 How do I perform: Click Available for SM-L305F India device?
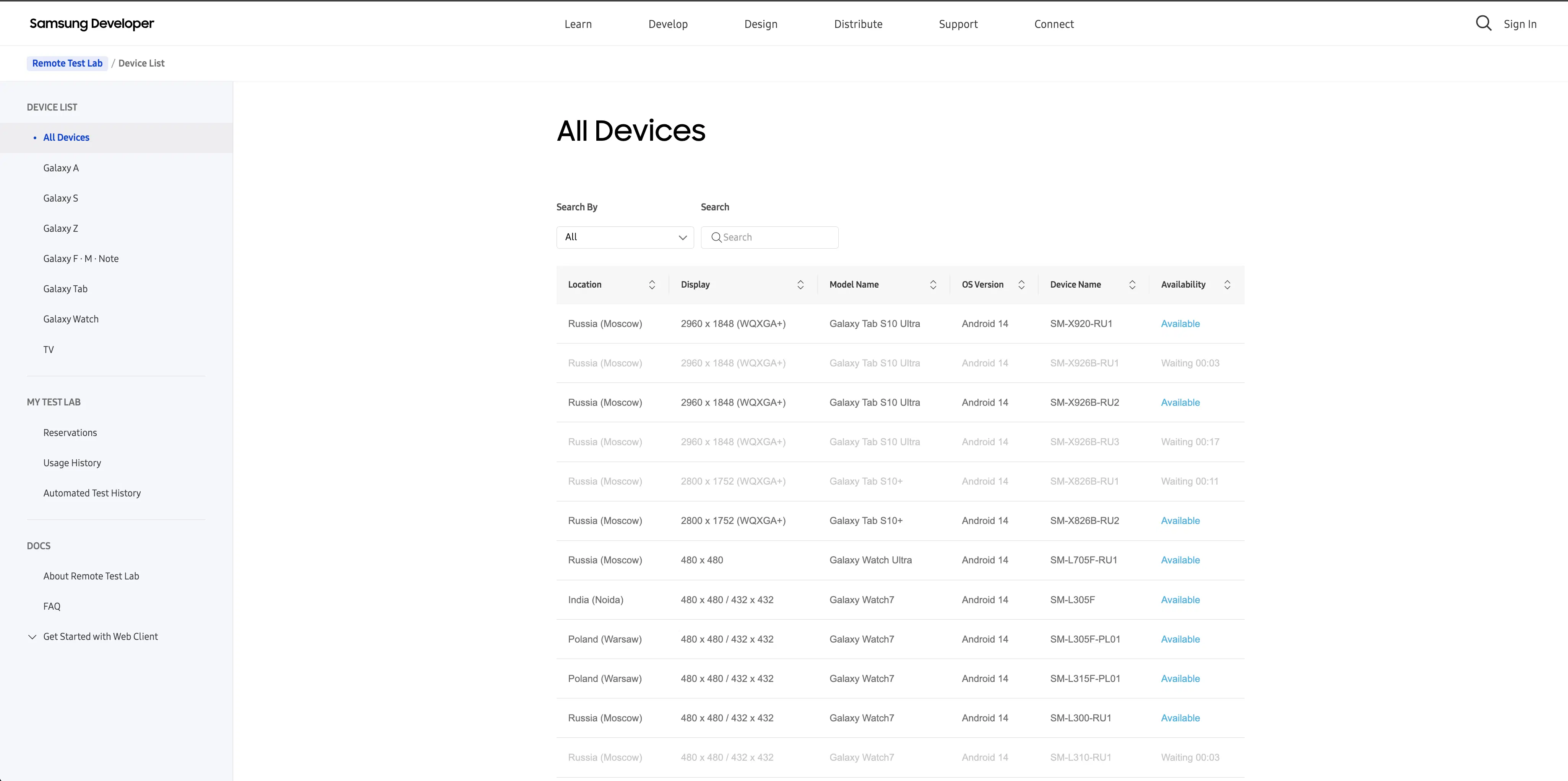point(1180,599)
